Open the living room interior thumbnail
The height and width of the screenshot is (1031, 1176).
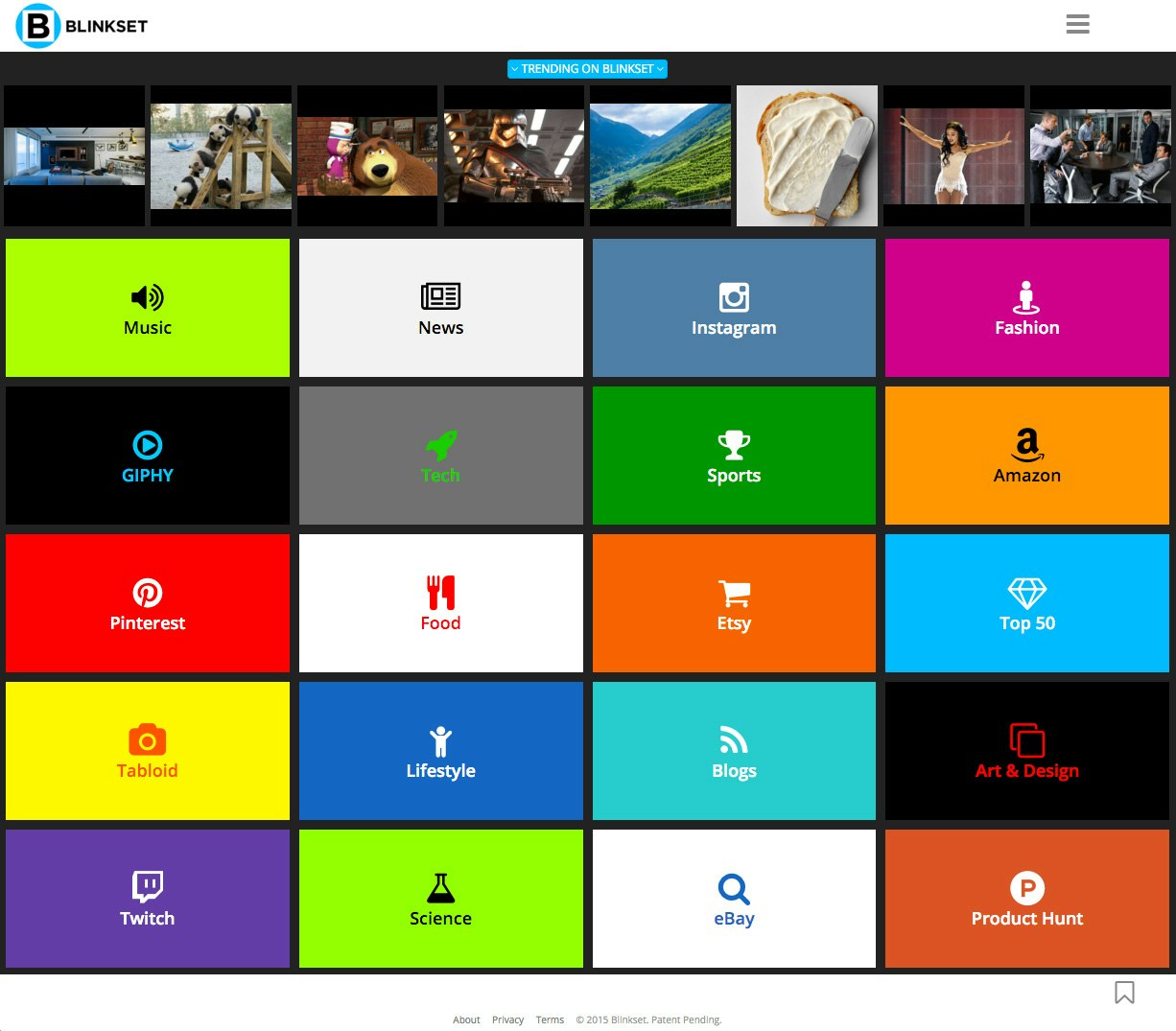(74, 156)
